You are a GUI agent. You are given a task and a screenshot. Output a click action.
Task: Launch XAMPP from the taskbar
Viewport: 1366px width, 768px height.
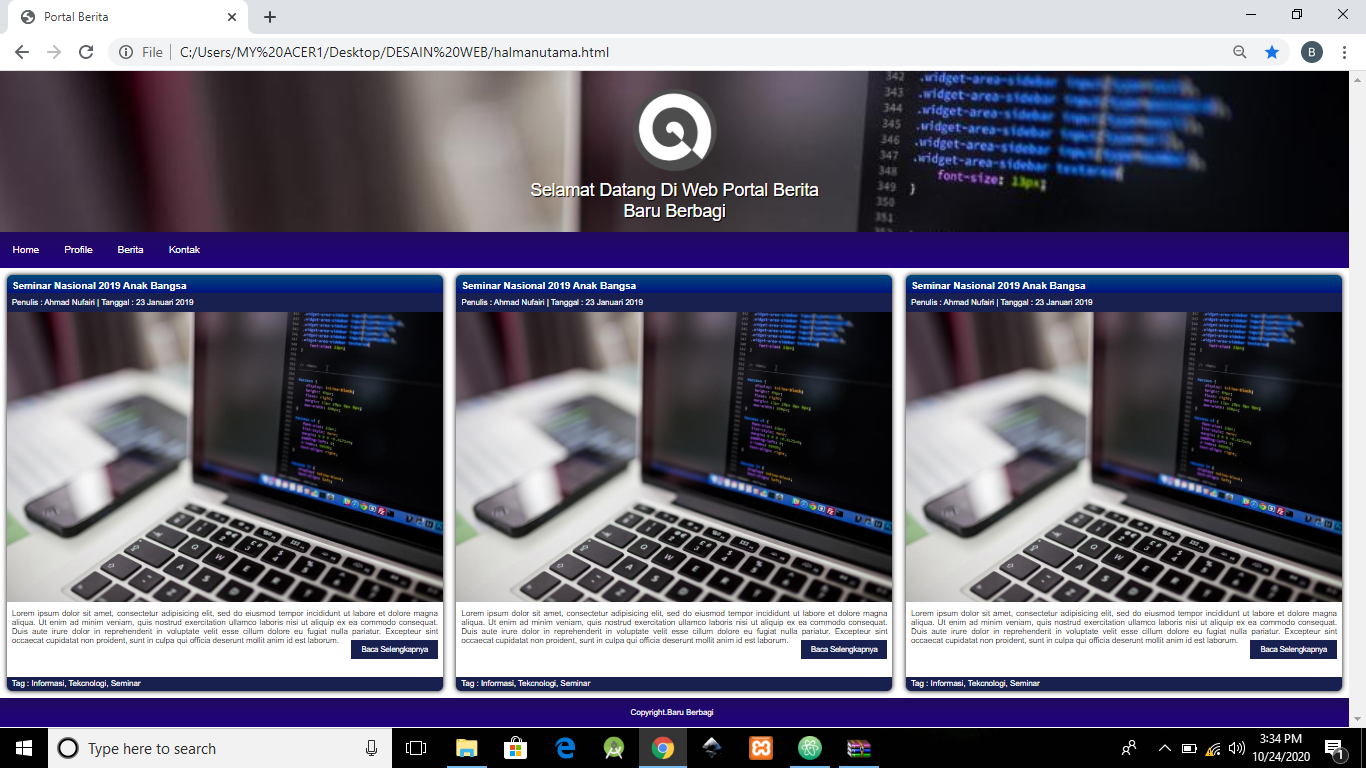tap(760, 748)
